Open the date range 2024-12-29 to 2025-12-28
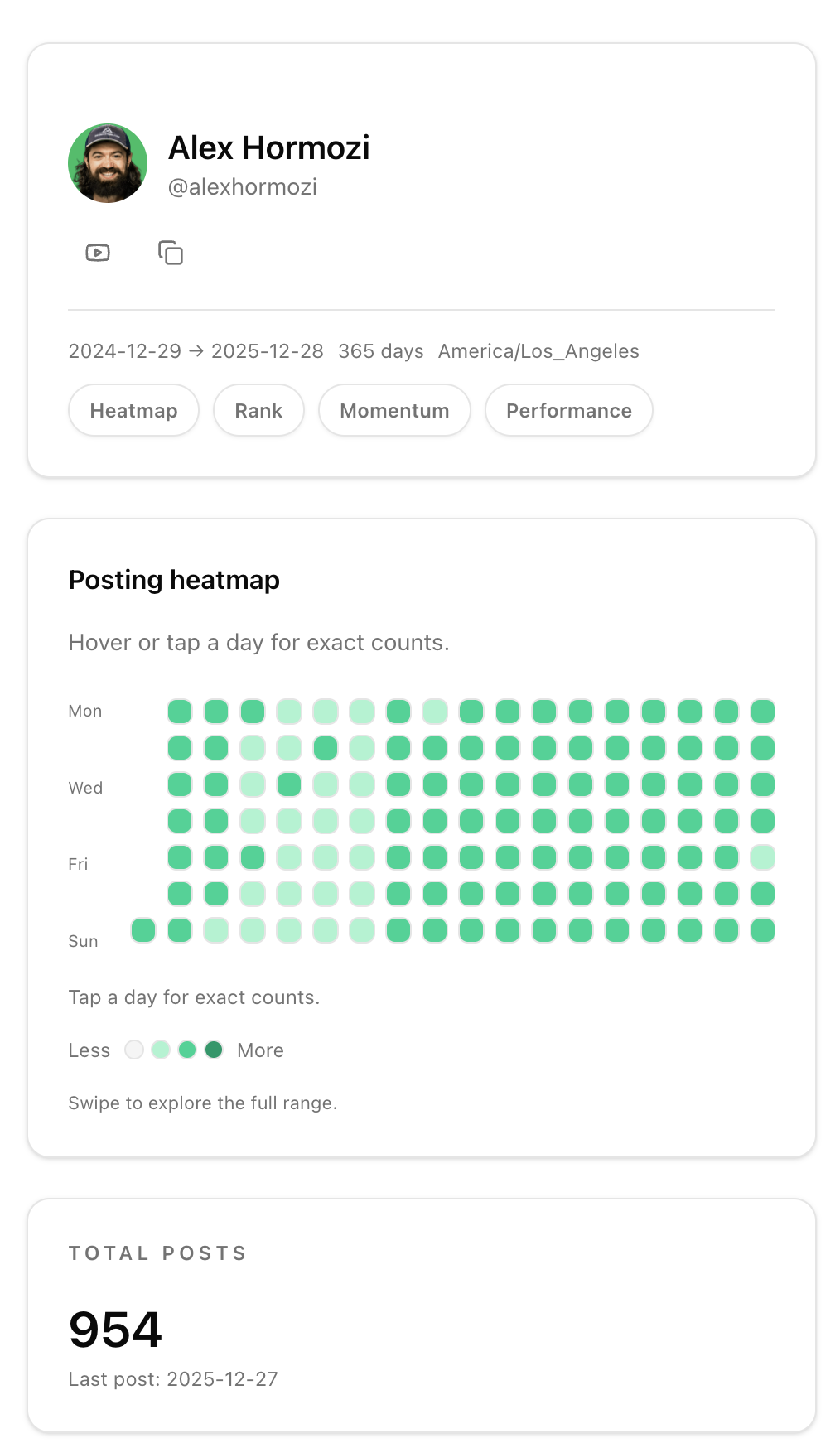840x1448 pixels. point(196,351)
